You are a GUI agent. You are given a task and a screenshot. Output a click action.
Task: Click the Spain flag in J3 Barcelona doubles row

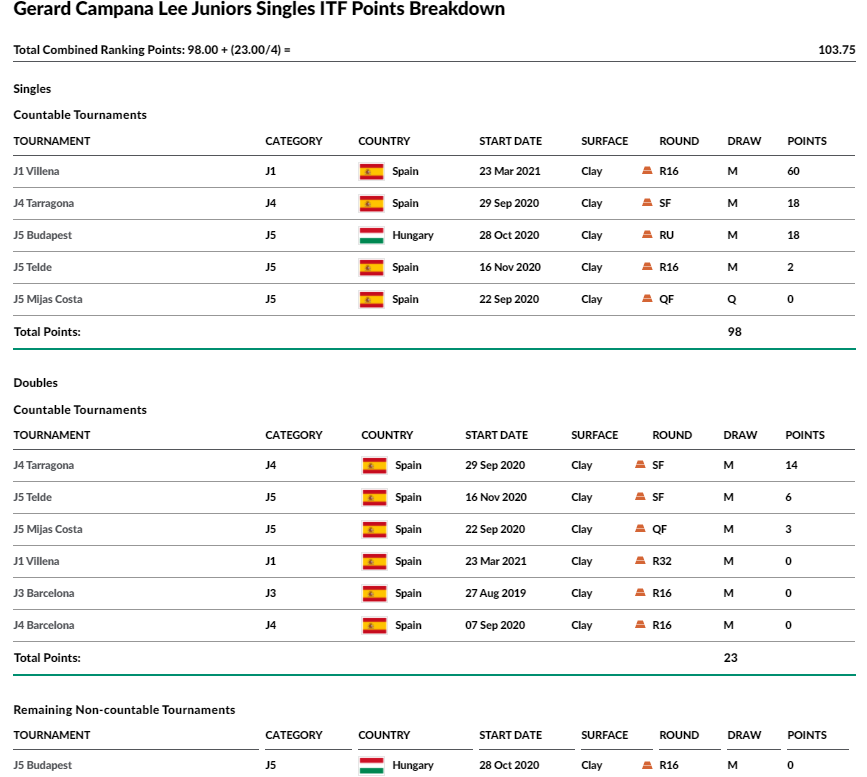click(374, 593)
